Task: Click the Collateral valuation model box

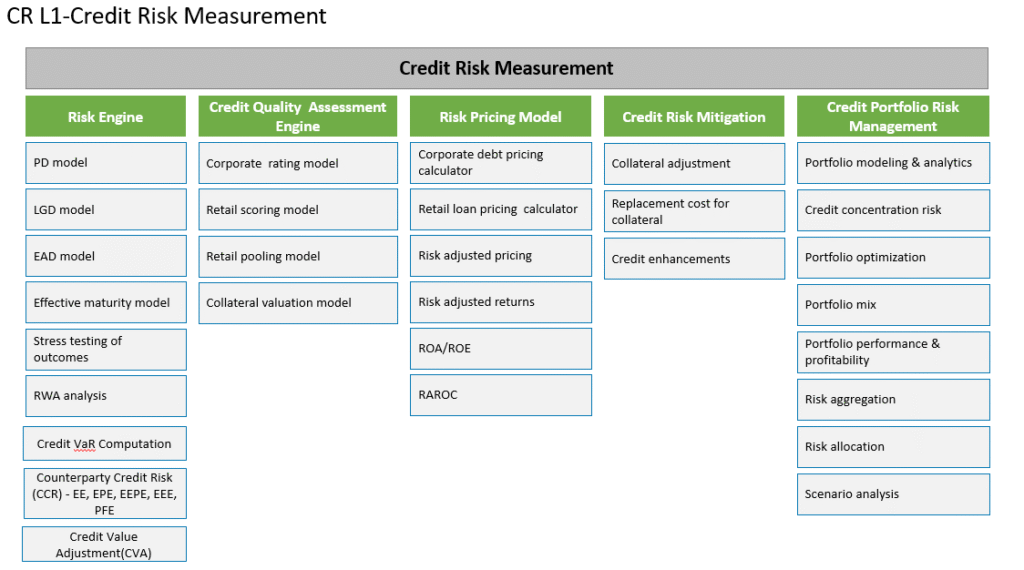Action: click(298, 303)
